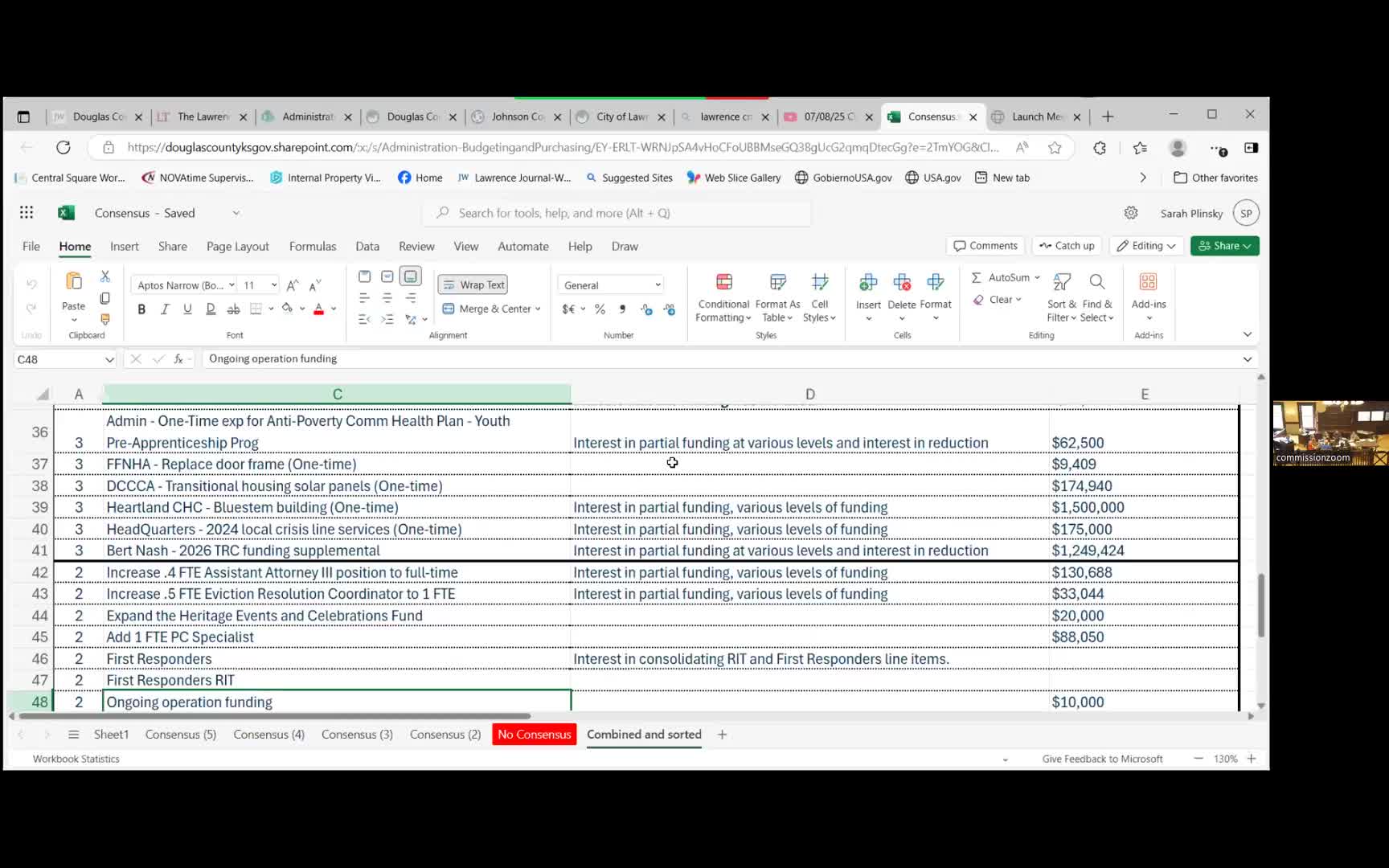Viewport: 1389px width, 868px height.
Task: Apply double underline formatting
Action: (x=211, y=309)
